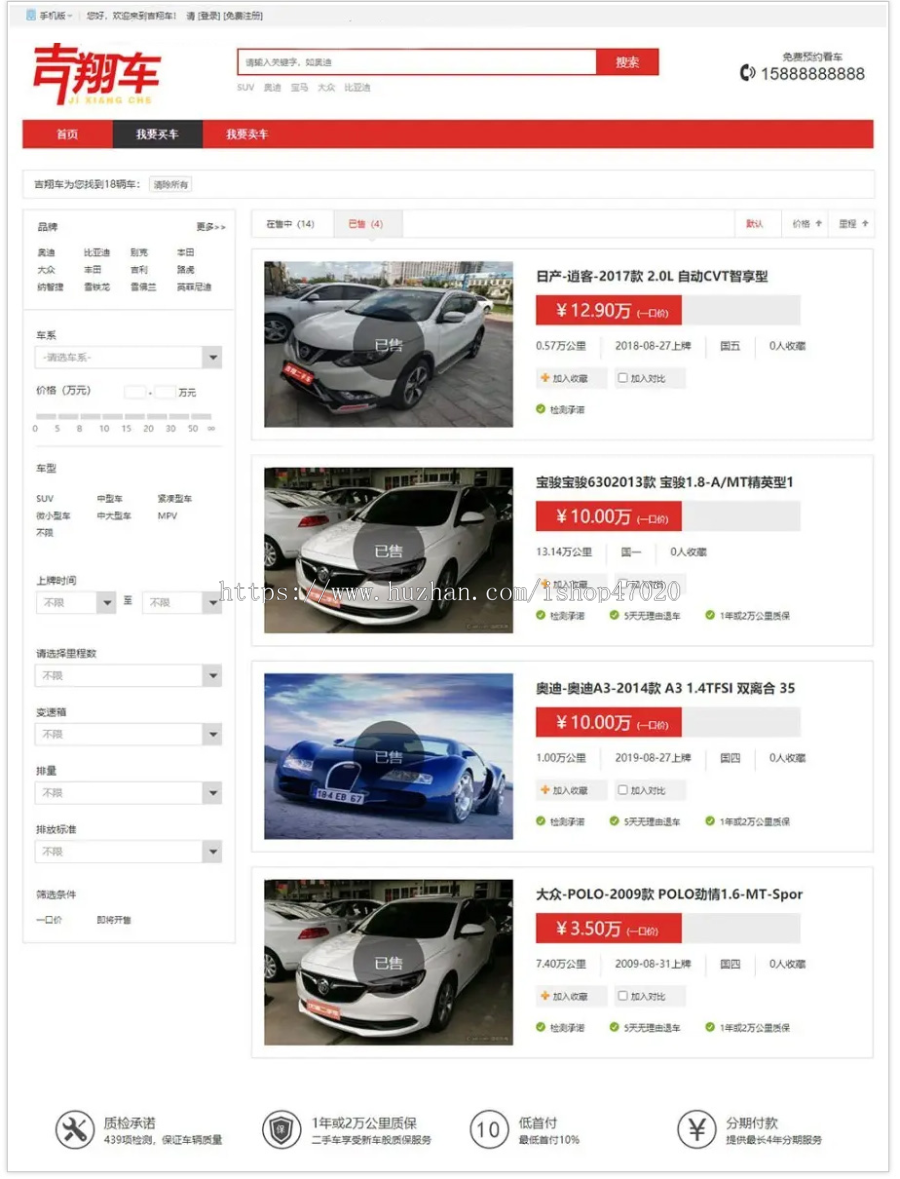Viewport: 900px width, 1179px height.
Task: Click the 已售 badge on the 奥迪A3 photo
Action: coord(389,756)
